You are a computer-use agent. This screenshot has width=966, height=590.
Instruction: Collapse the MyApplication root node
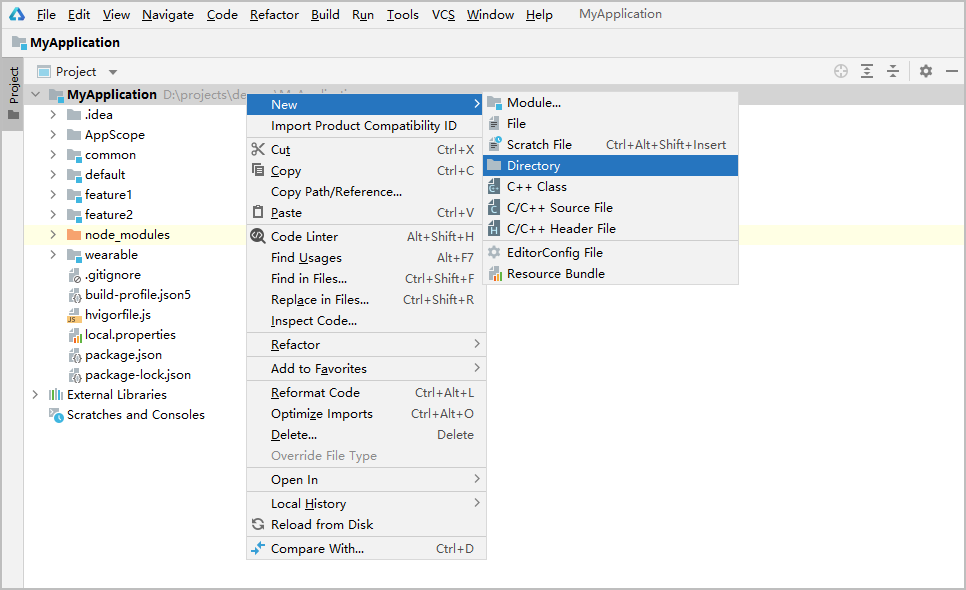[35, 94]
